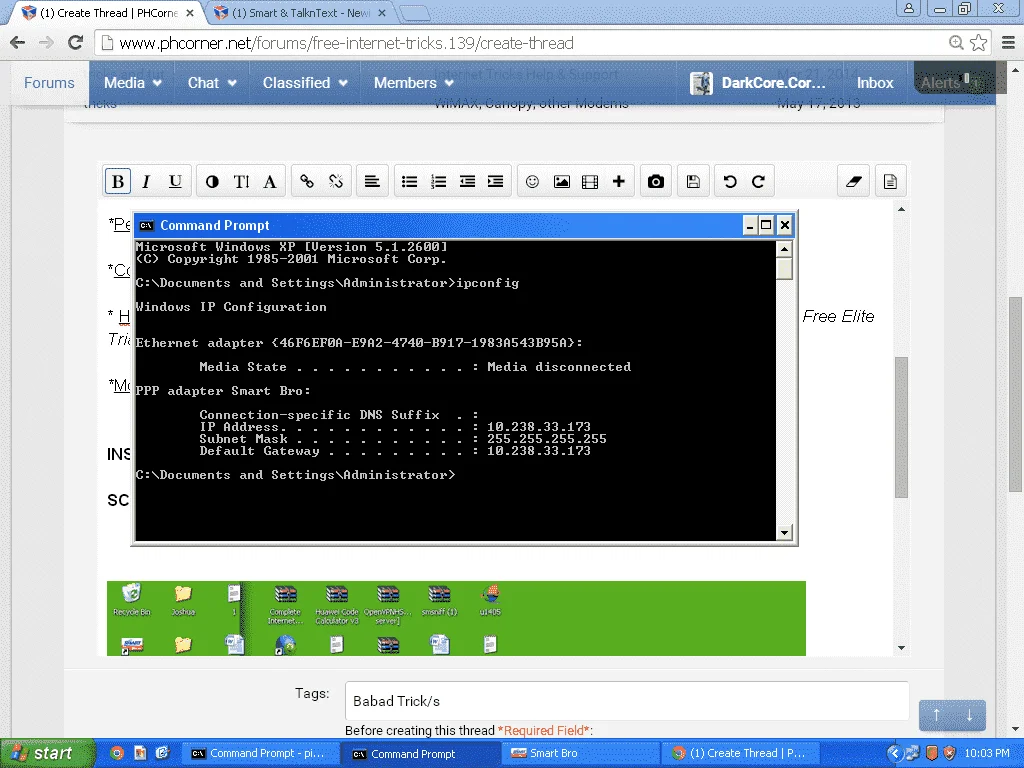
Task: Open Chrome hamburger menu
Action: point(1008,42)
